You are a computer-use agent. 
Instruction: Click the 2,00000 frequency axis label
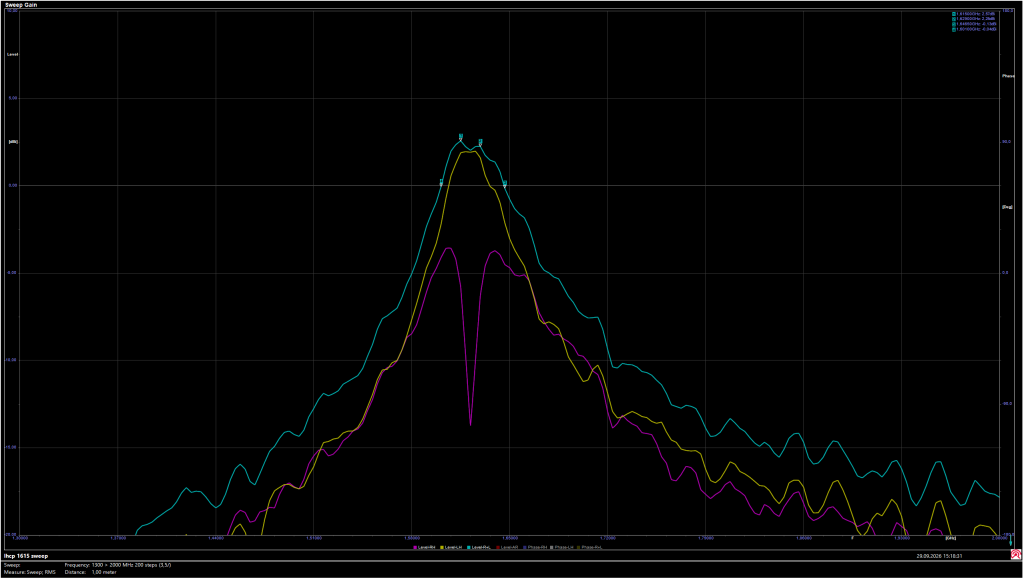click(999, 539)
